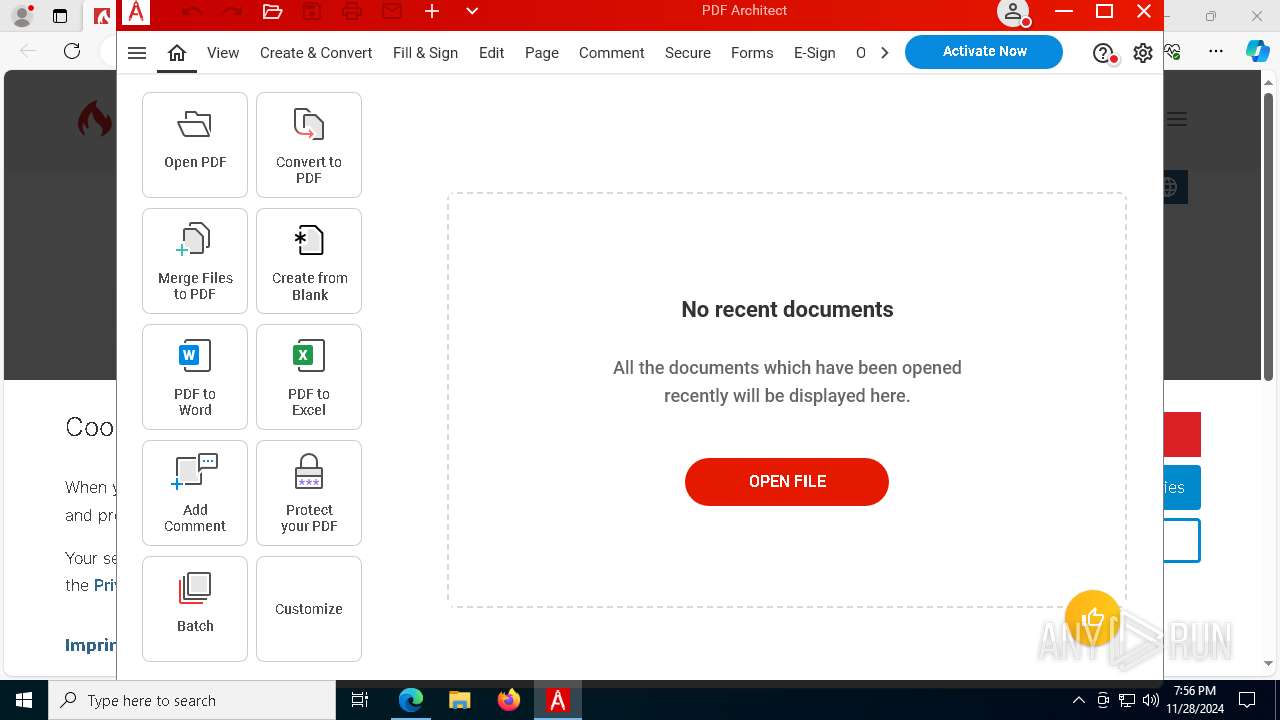Click the Add Comment tile

pos(195,493)
